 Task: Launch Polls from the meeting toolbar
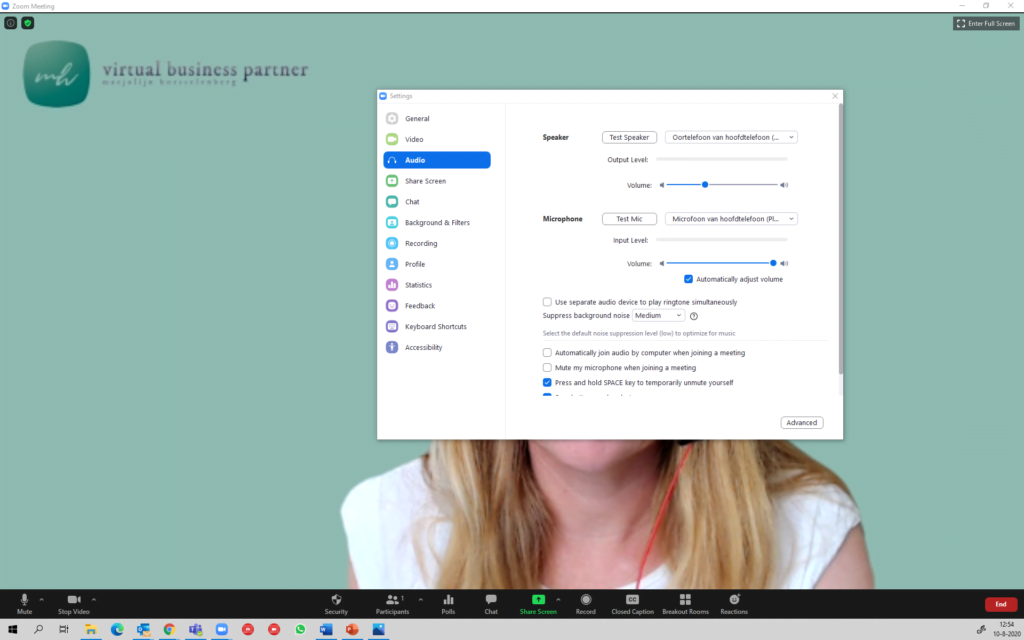point(448,599)
